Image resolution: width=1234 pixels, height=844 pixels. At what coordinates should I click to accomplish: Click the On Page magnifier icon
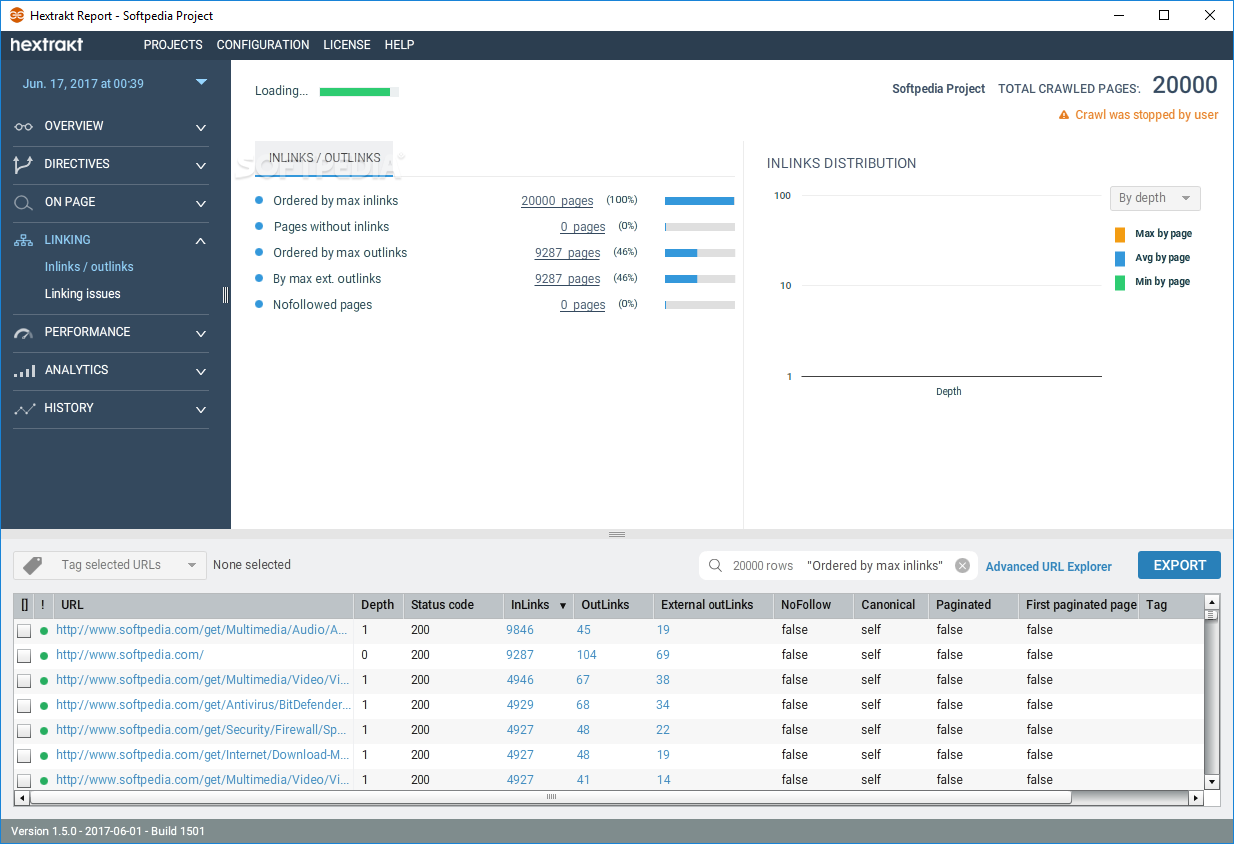24,203
